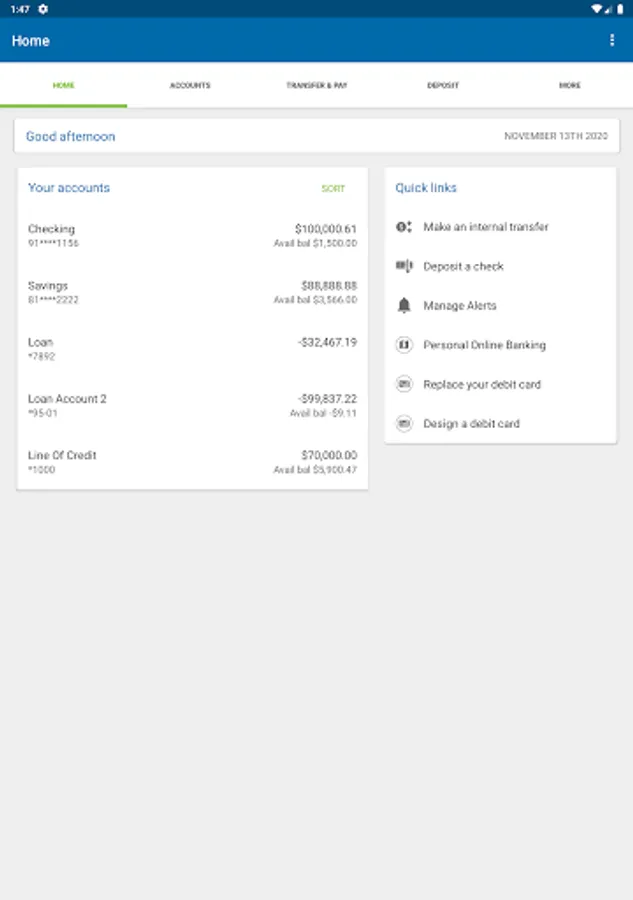This screenshot has width=633, height=900.
Task: Click Make an internal transfer link
Action: point(486,227)
